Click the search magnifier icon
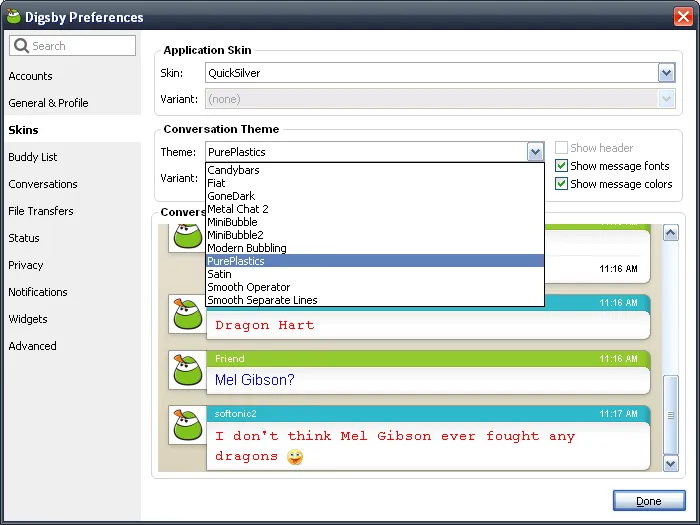This screenshot has width=700, height=525. [21, 46]
